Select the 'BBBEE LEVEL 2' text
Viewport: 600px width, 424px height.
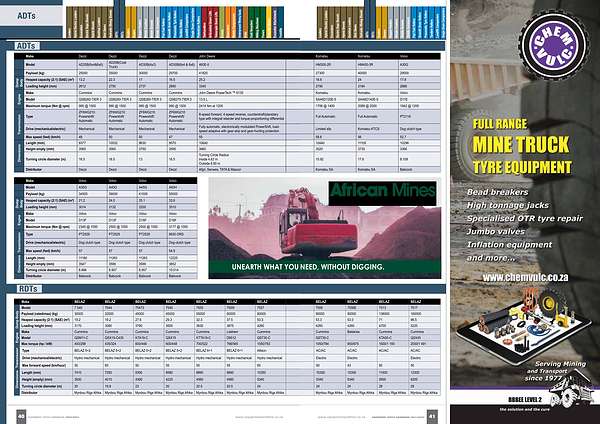pos(525,400)
